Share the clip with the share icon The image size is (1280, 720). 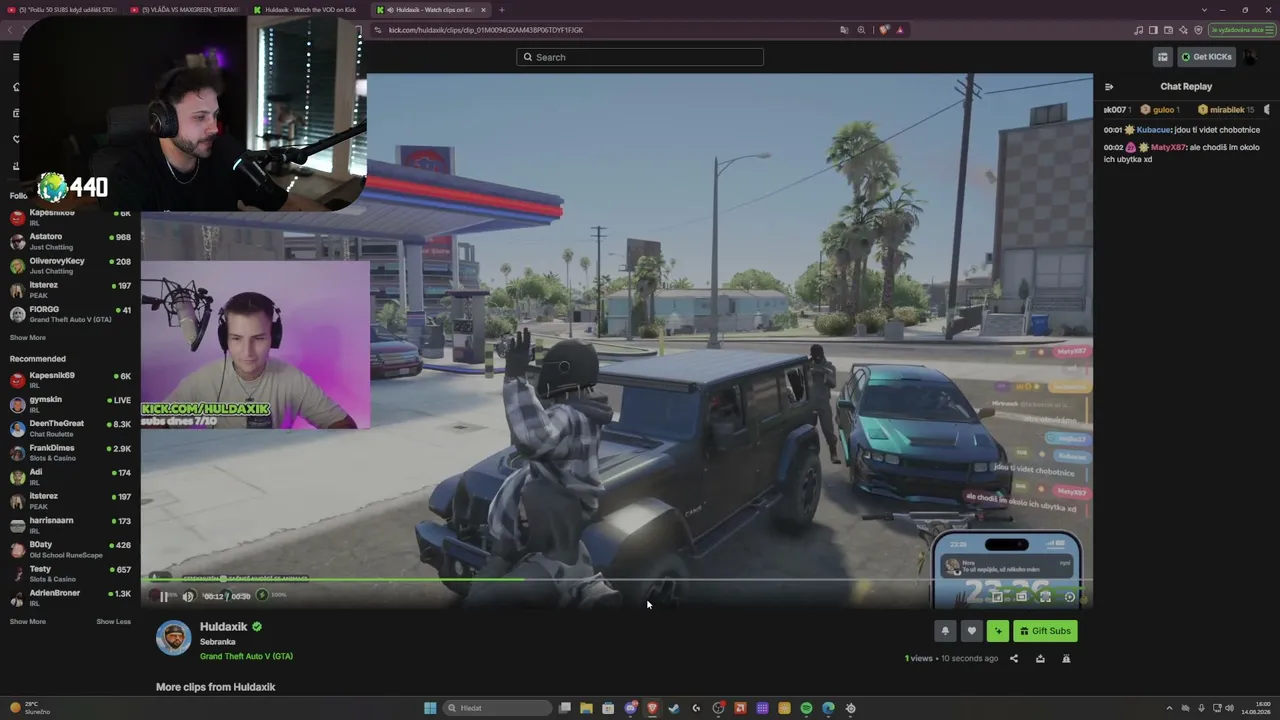[1013, 659]
